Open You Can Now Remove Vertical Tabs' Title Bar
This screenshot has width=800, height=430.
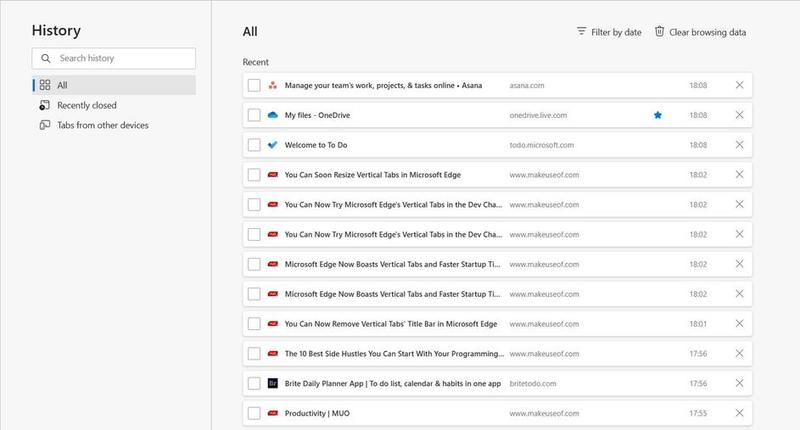(x=391, y=323)
